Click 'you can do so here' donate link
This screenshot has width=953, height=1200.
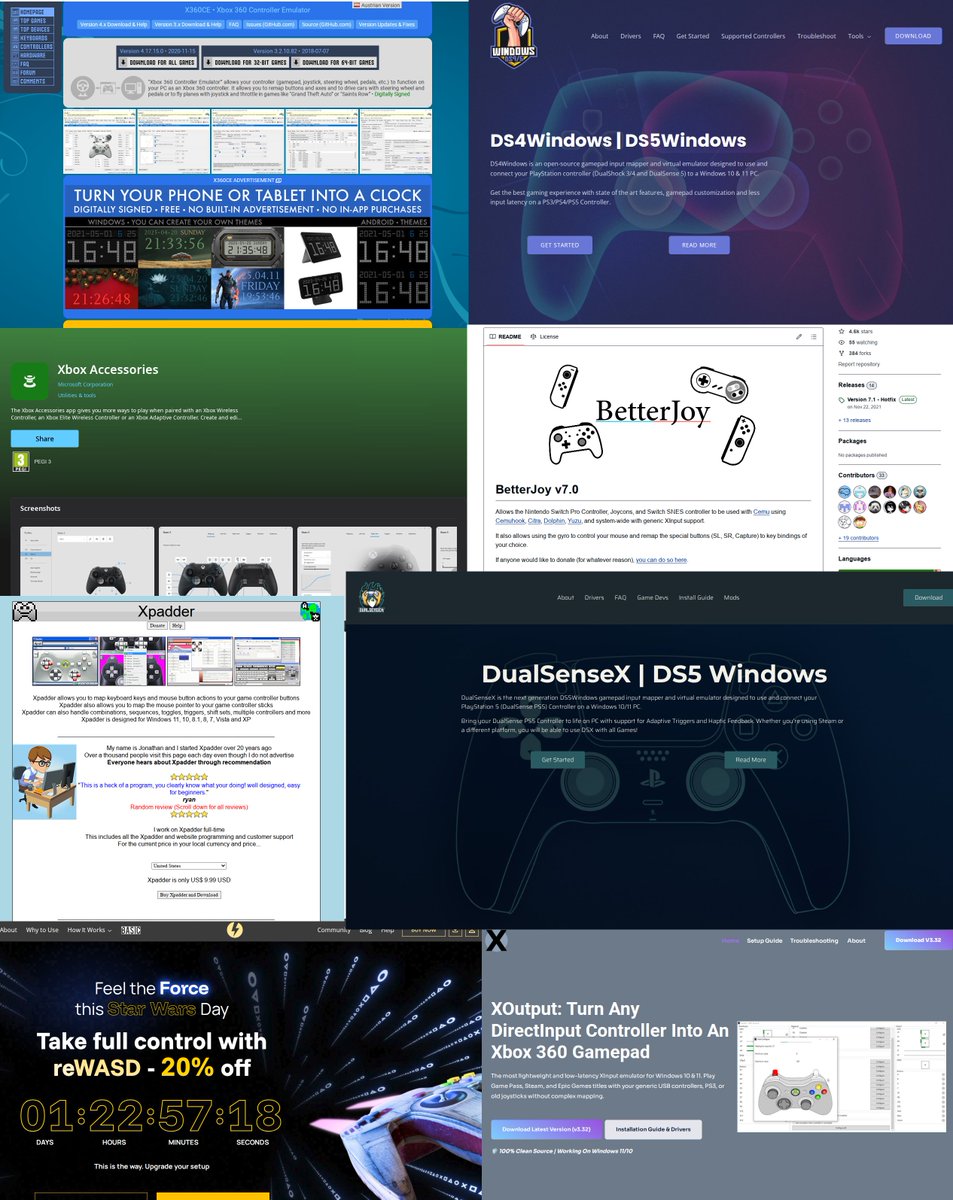pyautogui.click(x=661, y=560)
